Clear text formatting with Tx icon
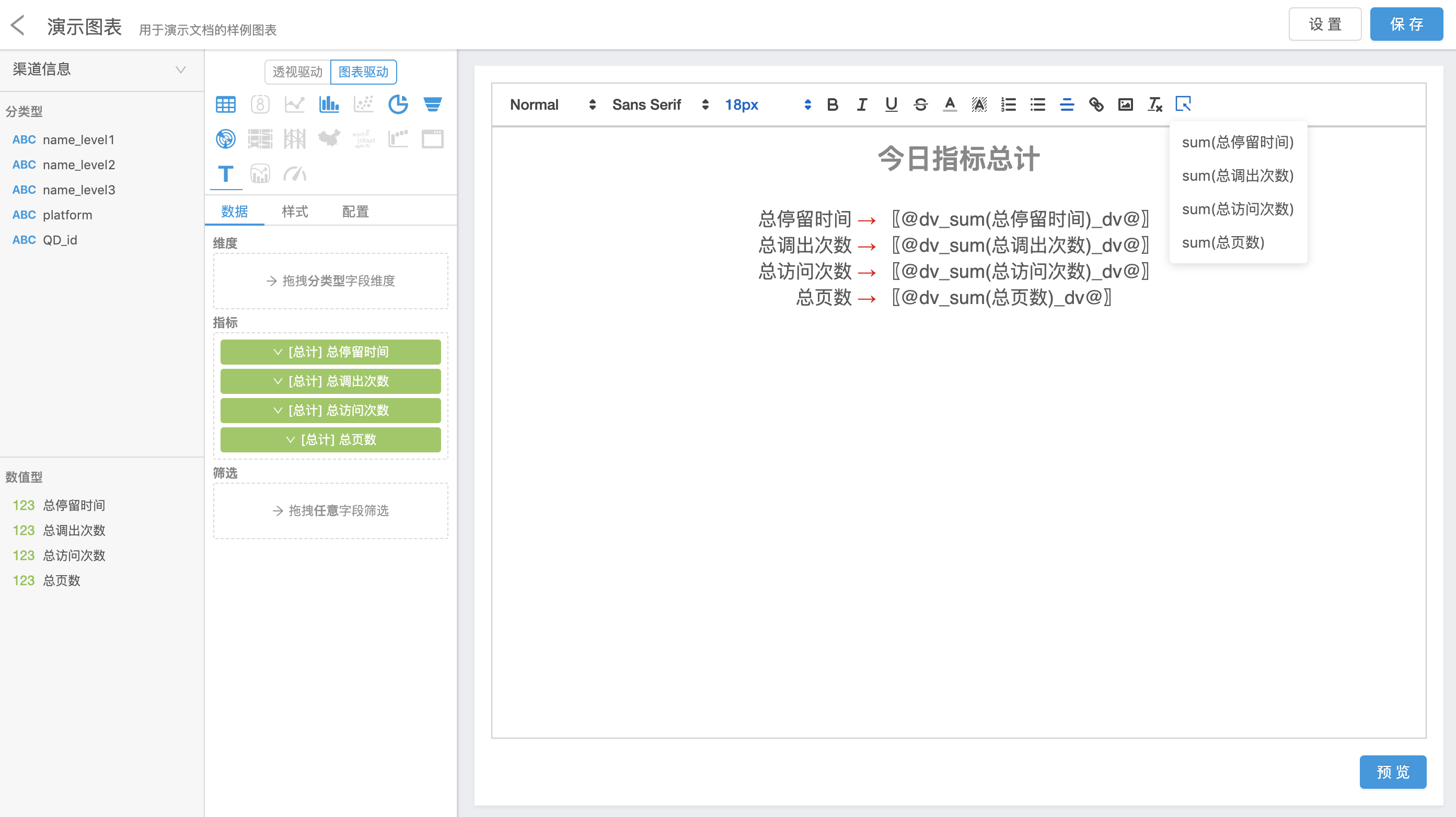Viewport: 1456px width, 817px height. pyautogui.click(x=1155, y=104)
